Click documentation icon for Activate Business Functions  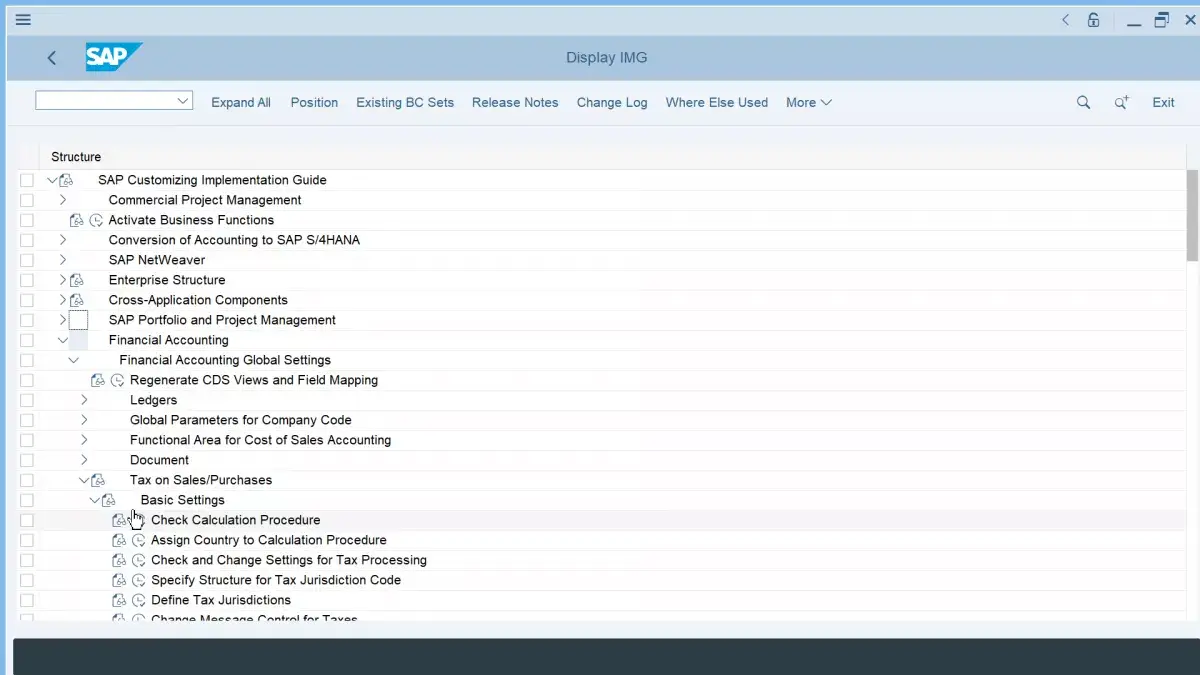(77, 220)
